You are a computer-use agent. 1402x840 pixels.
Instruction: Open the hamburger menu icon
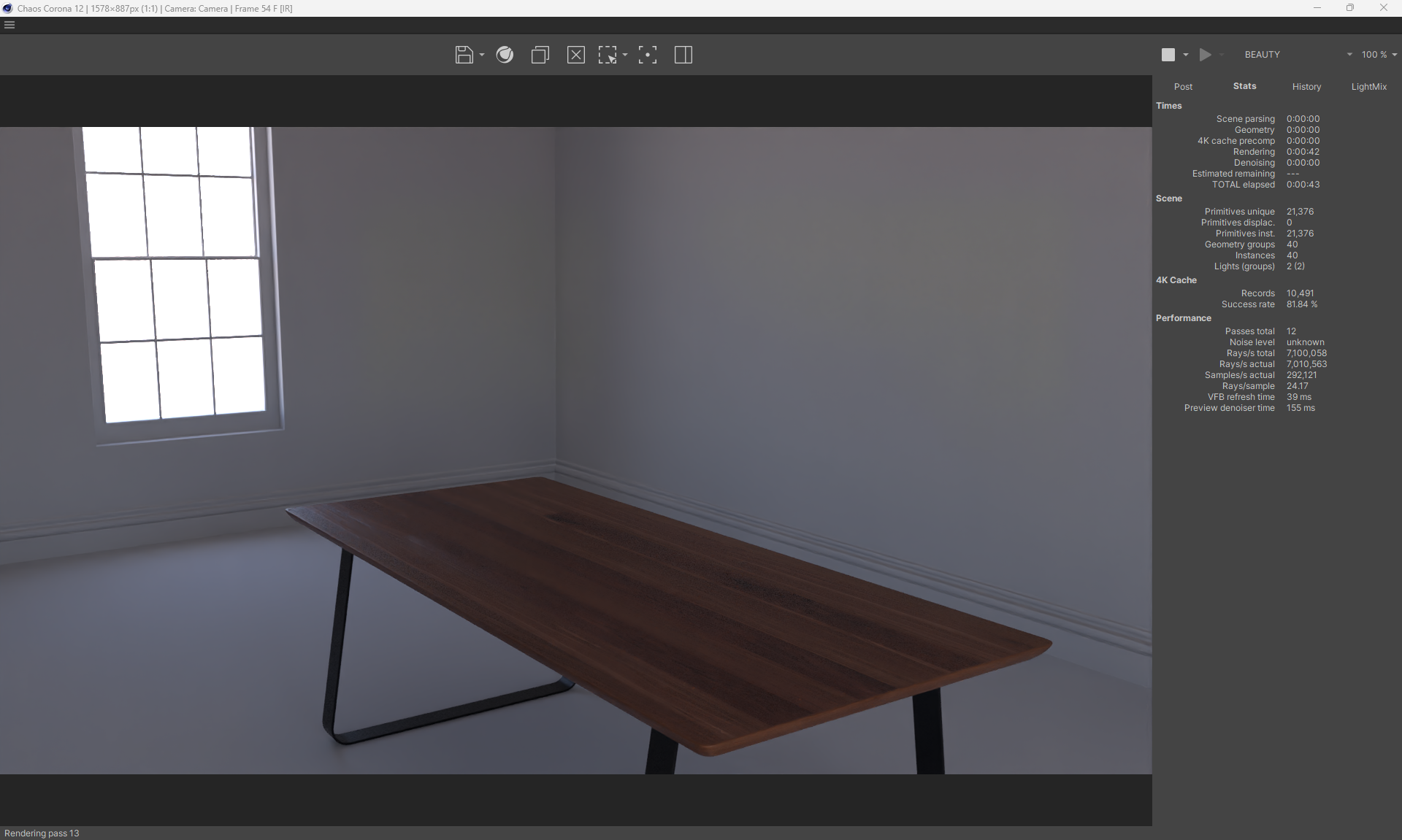9,25
